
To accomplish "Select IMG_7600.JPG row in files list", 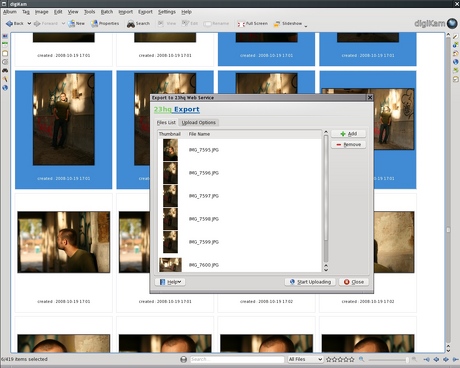I will tap(240, 265).
